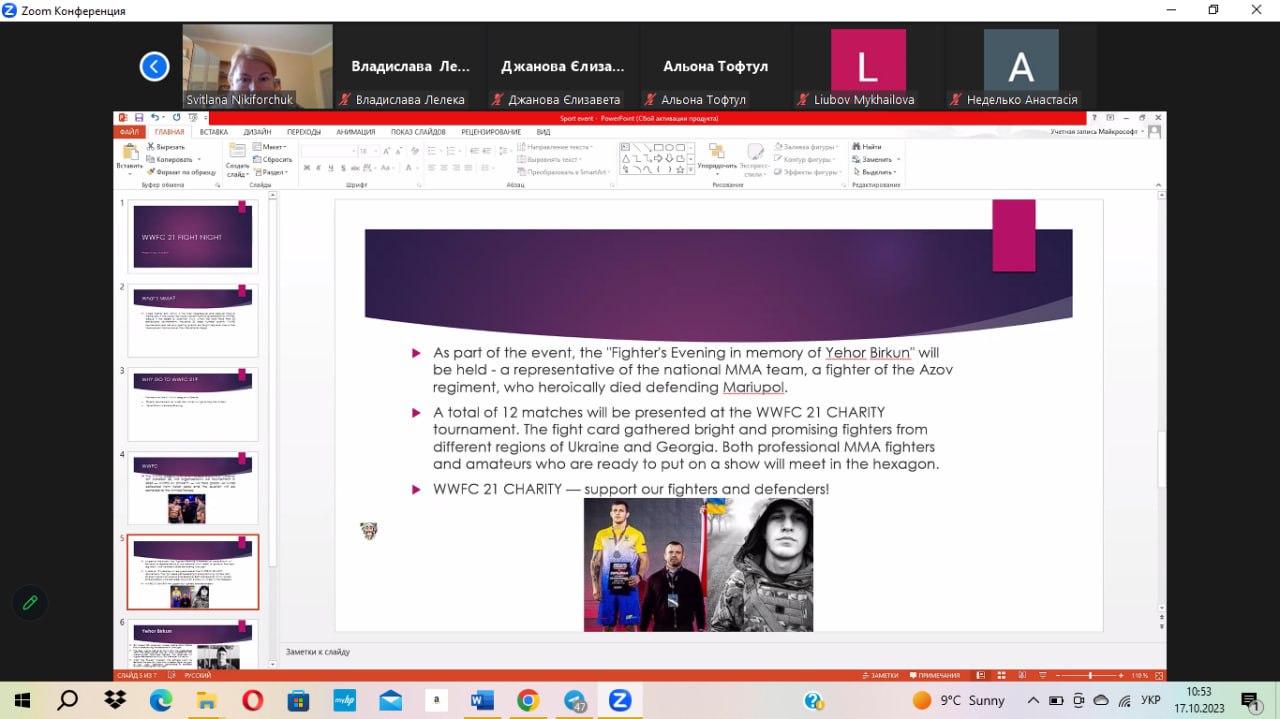Select slide 6 Yehor Birkun thumbnail

coord(193,645)
